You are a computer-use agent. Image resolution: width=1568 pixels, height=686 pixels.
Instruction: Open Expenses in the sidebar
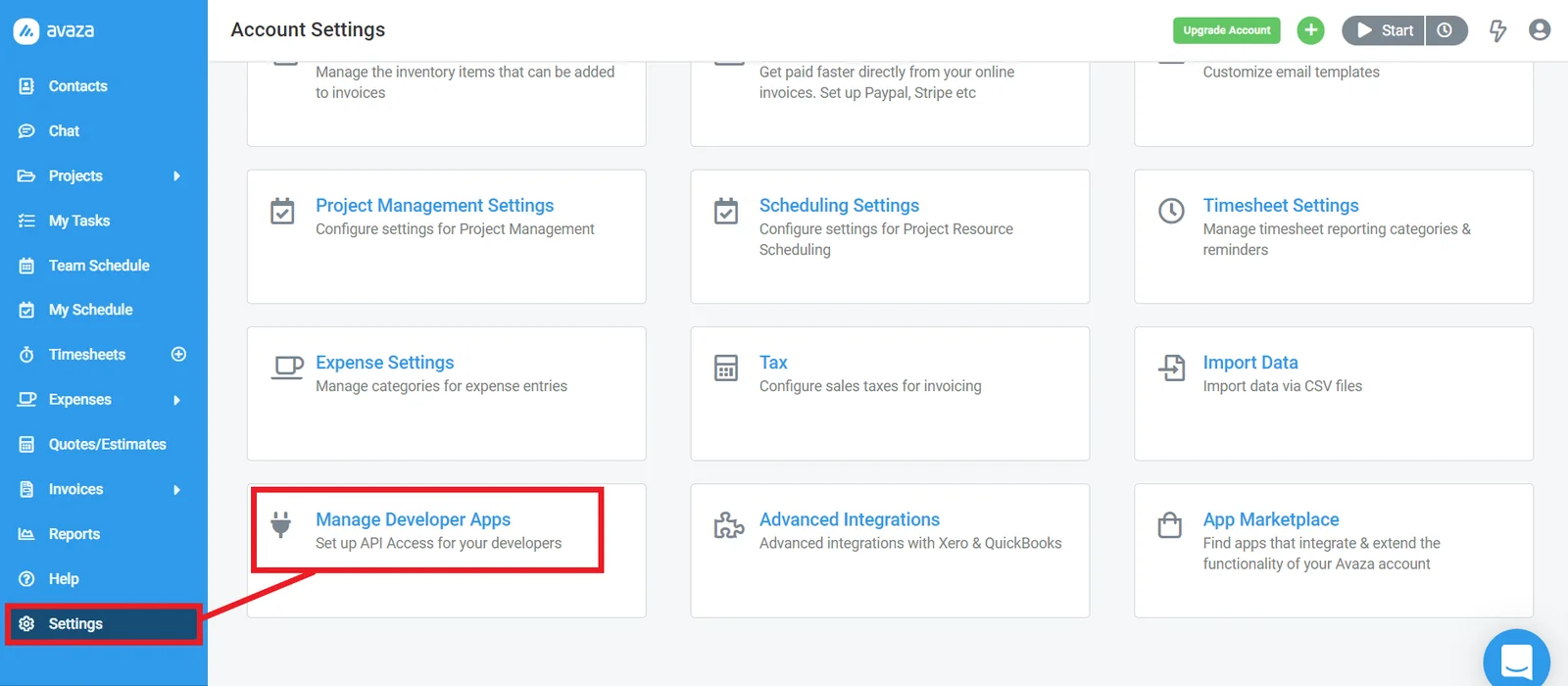tap(80, 400)
